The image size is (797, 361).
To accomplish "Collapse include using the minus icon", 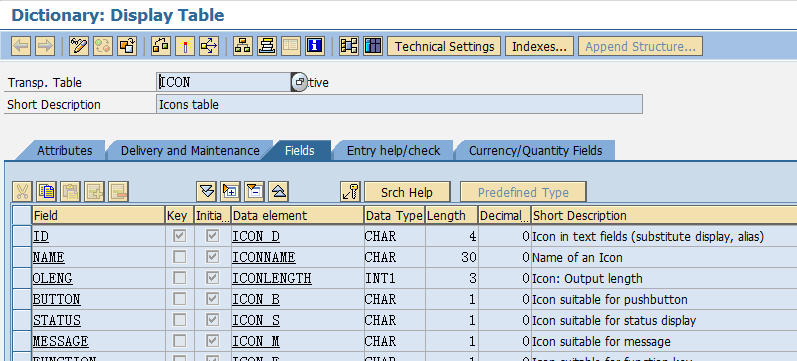I will point(255,192).
